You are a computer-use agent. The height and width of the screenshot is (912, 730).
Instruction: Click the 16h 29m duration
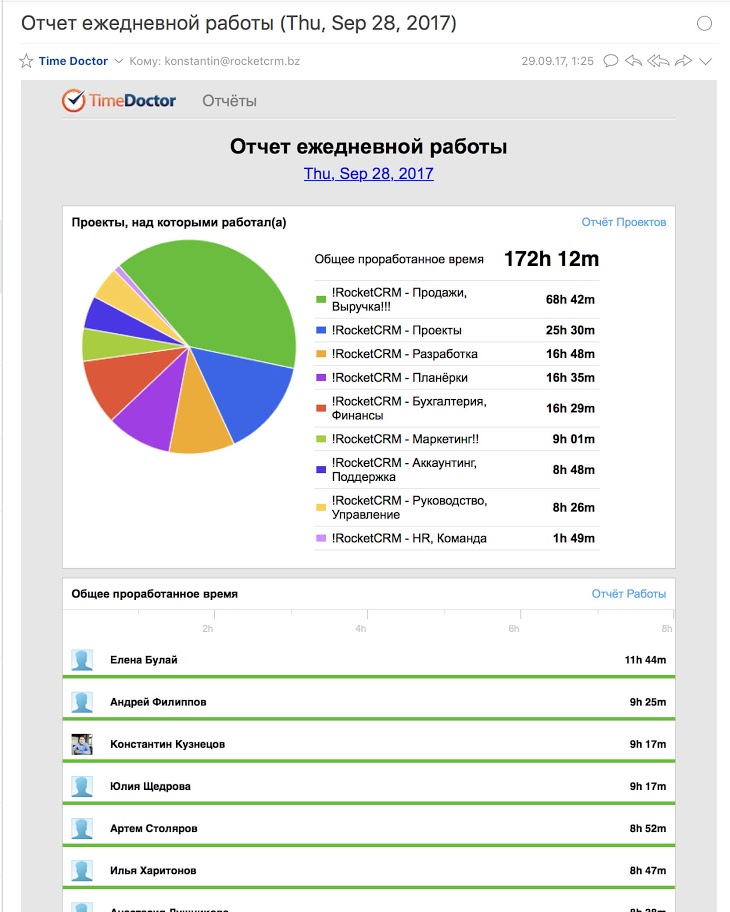click(570, 408)
